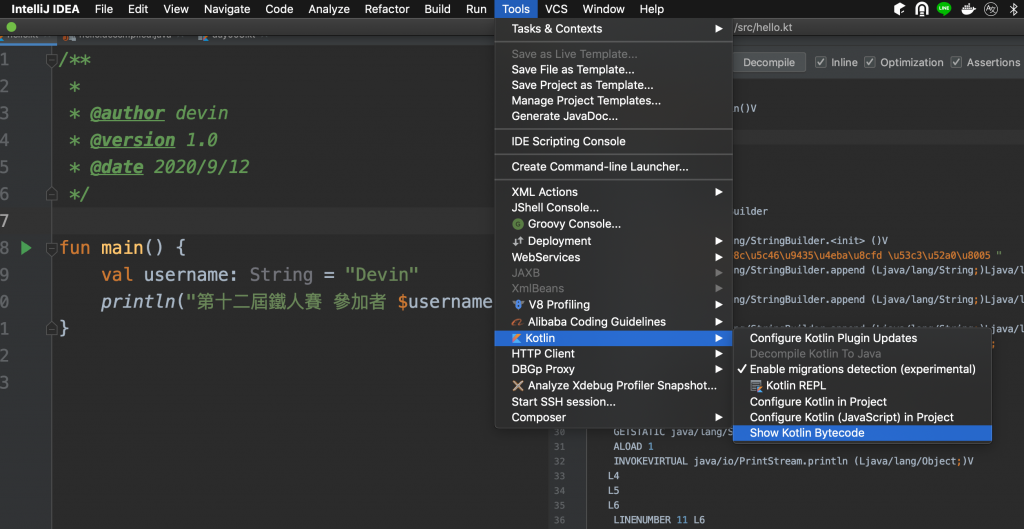Viewport: 1024px width, 529px height.
Task: Click closing brace fold marker at line 11
Action: [52, 328]
